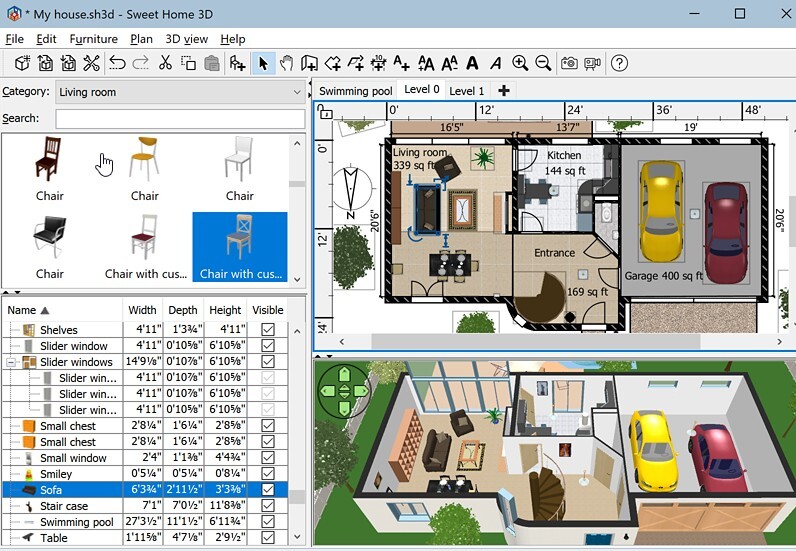Create a photo with the camera icon
The image size is (796, 551).
(569, 63)
